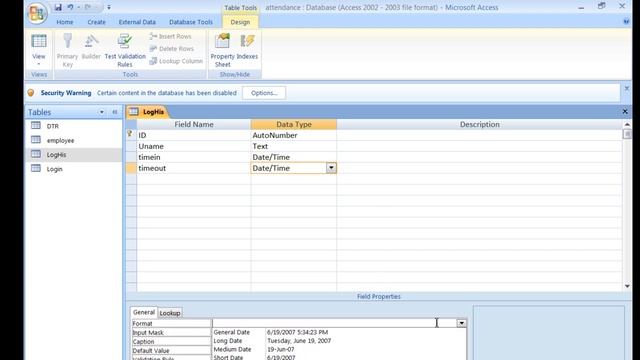Open the quick access toolbar customize arrow

pyautogui.click(x=109, y=7)
